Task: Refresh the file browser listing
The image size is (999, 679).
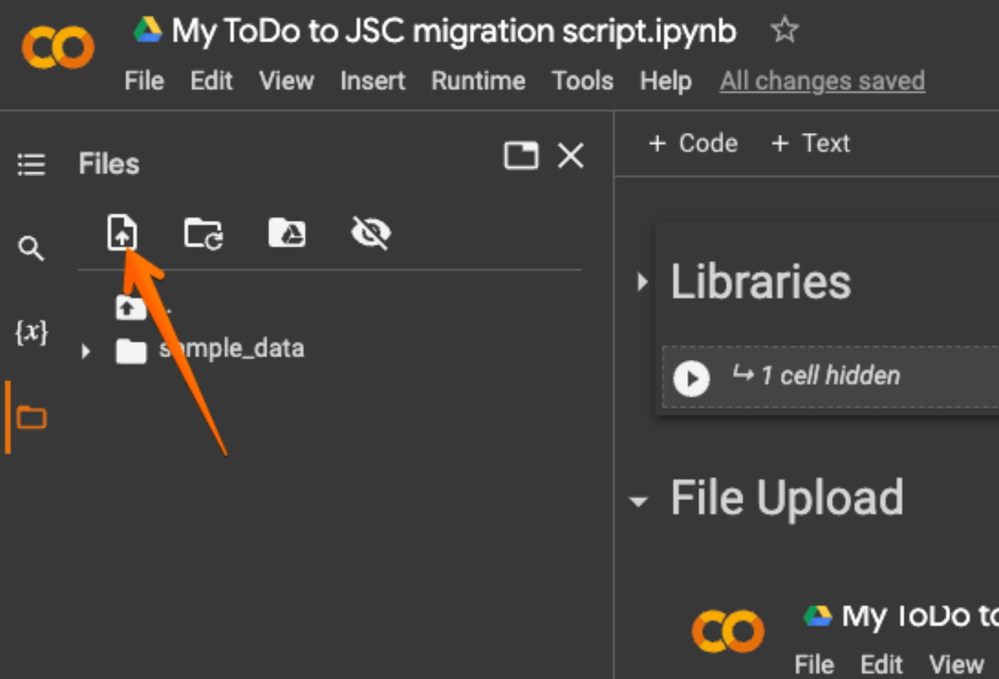Action: 203,233
